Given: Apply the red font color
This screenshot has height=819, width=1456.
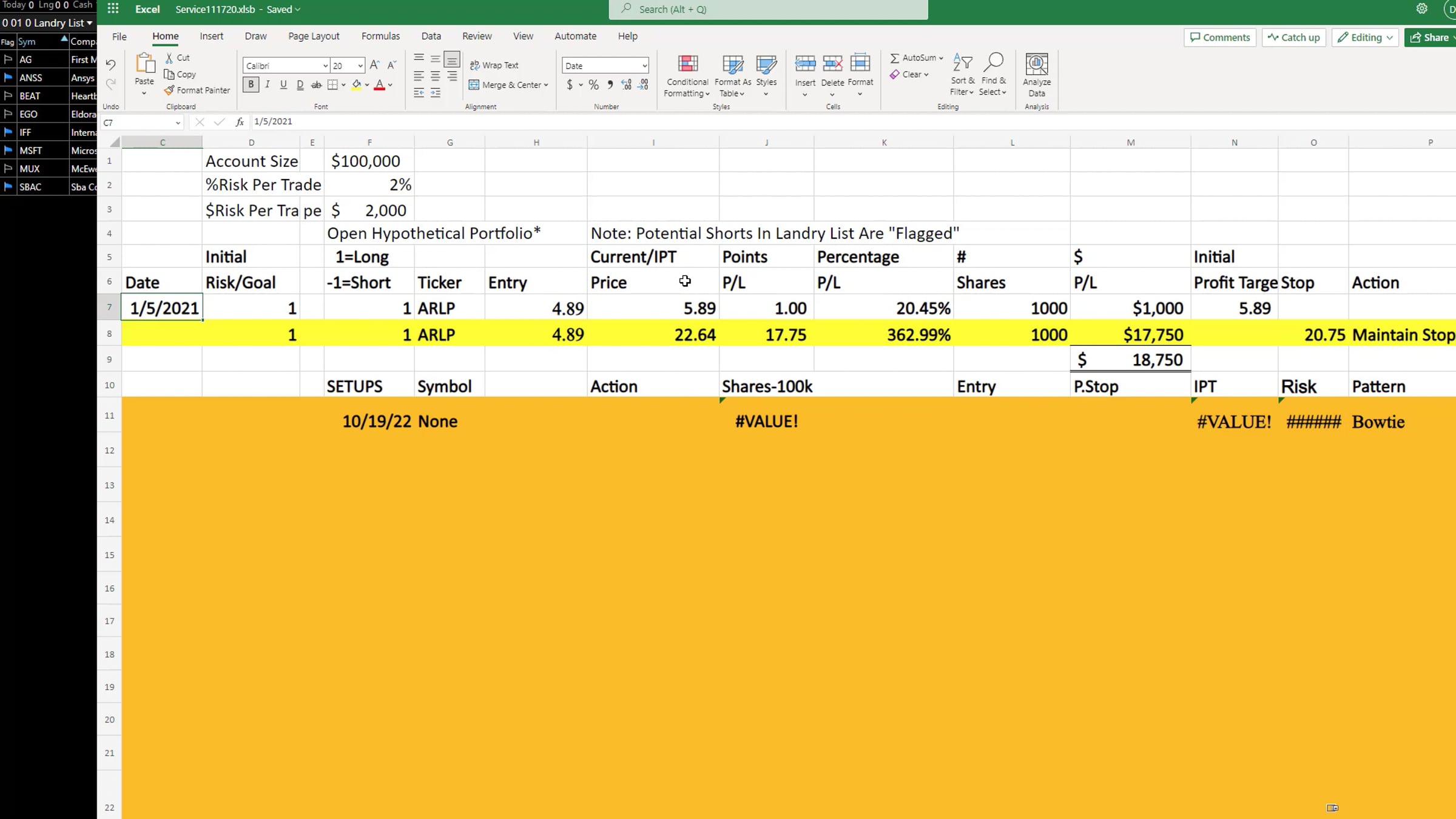Looking at the screenshot, I should [x=379, y=85].
